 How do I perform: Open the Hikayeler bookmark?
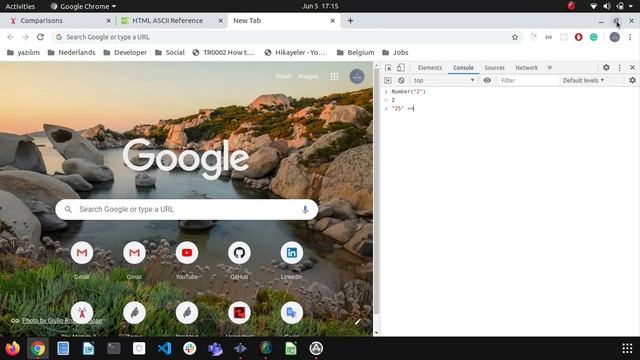296,52
